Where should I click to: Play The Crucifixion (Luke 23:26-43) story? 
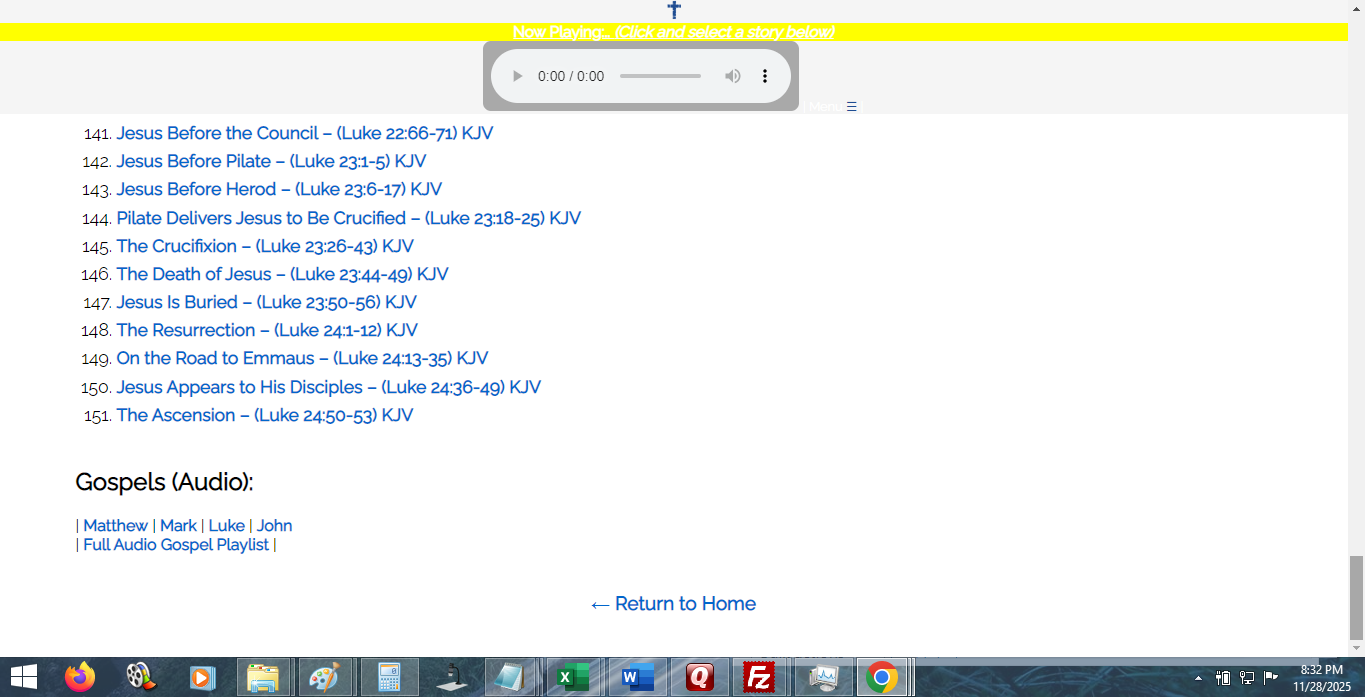(264, 246)
